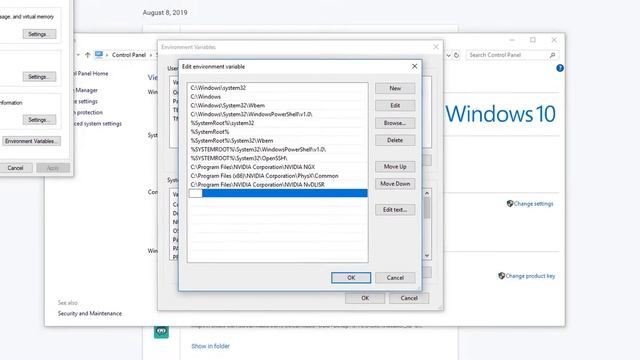Click the Settings... button under virtual memory
This screenshot has height=360, width=640.
(39, 34)
